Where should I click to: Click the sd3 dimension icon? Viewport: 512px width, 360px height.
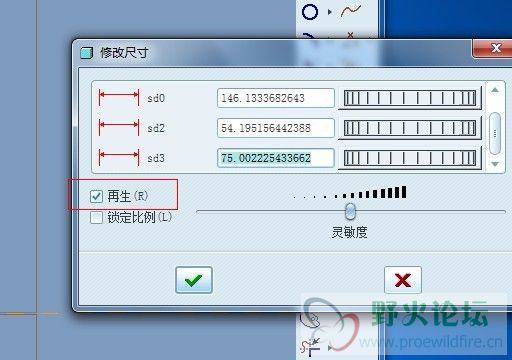pyautogui.click(x=119, y=157)
